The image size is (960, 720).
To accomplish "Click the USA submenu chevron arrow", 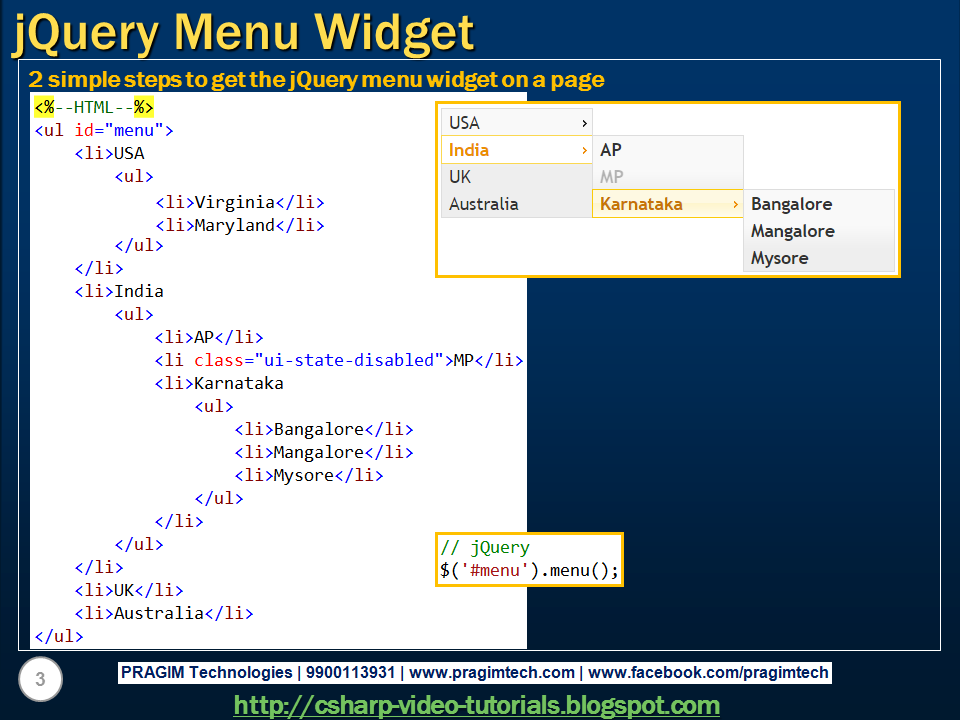I will (583, 122).
